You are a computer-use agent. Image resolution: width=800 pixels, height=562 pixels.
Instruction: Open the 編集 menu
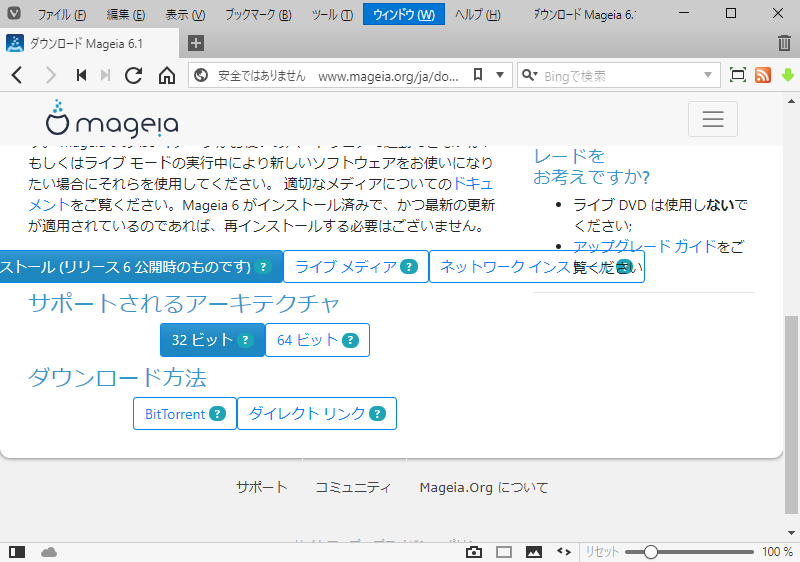[126, 14]
